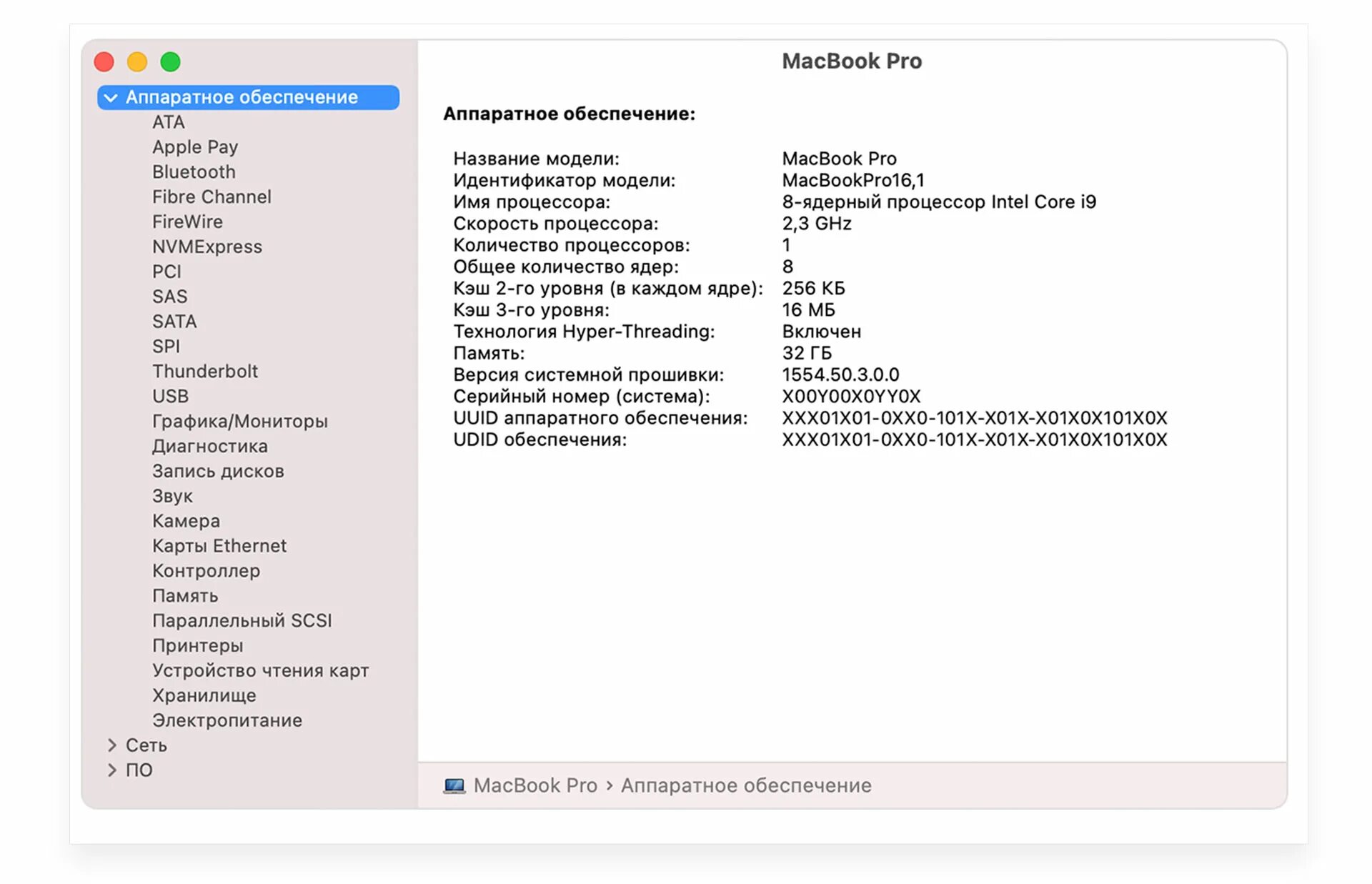The image size is (1372, 884).
Task: Select USB in the hardware list
Action: pos(170,397)
